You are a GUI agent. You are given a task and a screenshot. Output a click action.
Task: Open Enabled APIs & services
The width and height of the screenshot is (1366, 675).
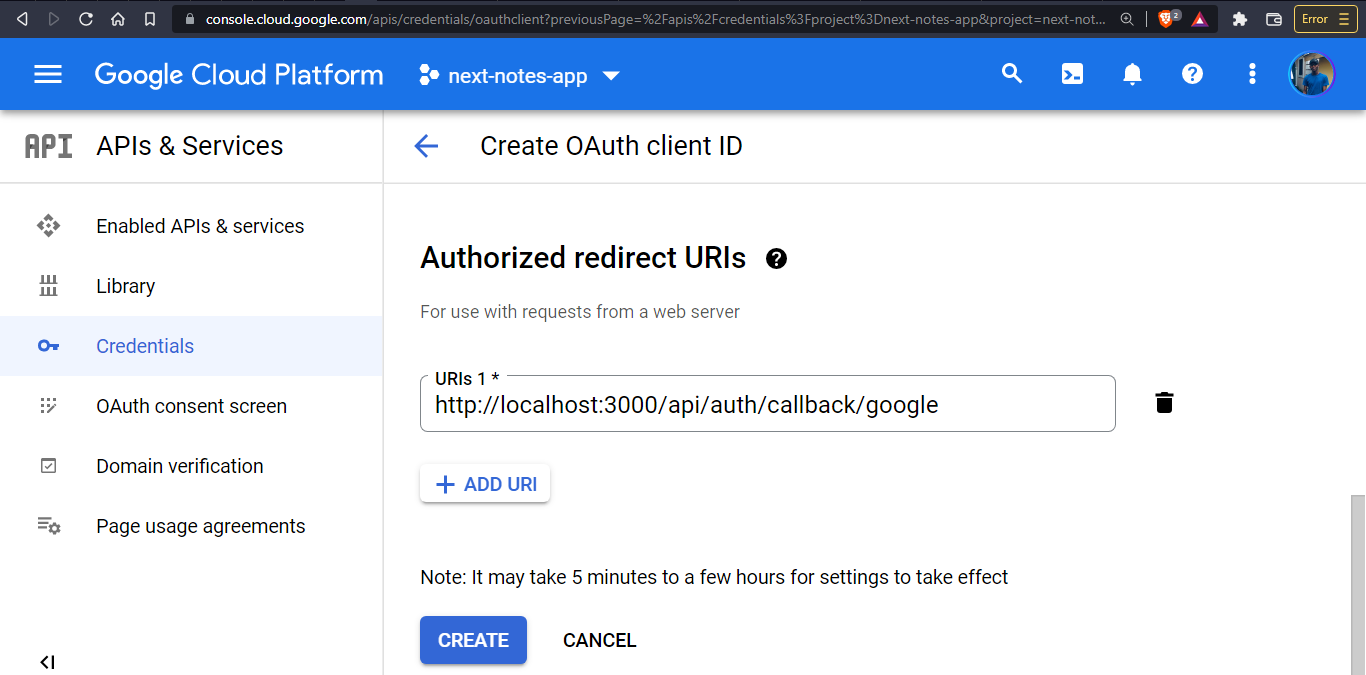pos(191,226)
